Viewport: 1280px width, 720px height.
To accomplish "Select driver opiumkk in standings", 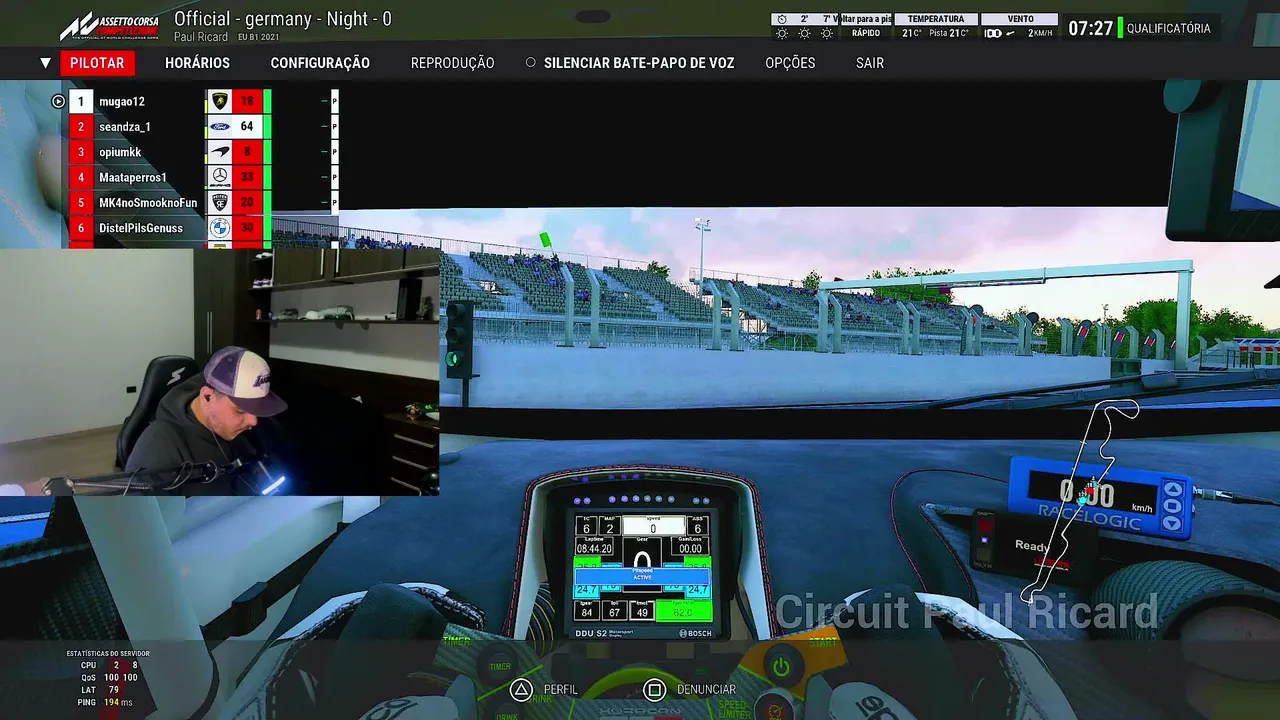I will click(120, 152).
